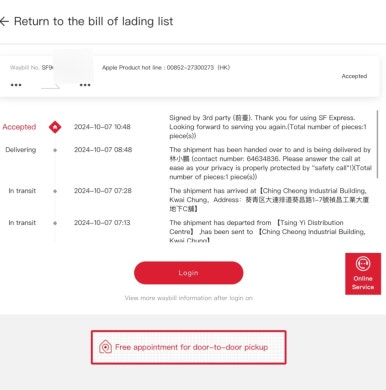Screen dimensions: 386x390
Task: Click the Delivering timeline dot
Action: coord(55,150)
